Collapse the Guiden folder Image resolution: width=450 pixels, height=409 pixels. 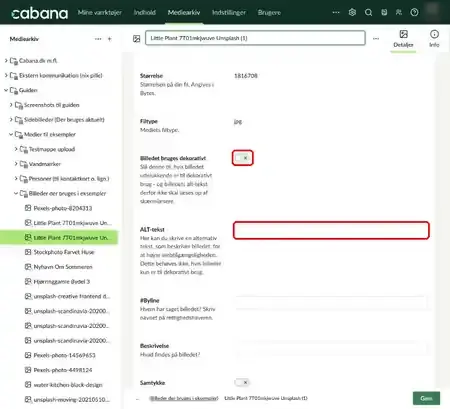(6, 90)
